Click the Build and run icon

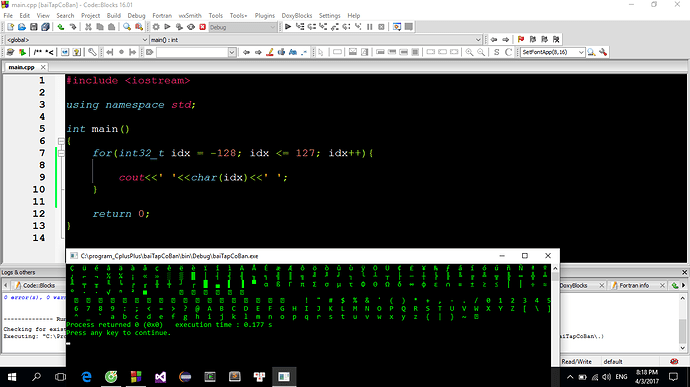[x=179, y=27]
